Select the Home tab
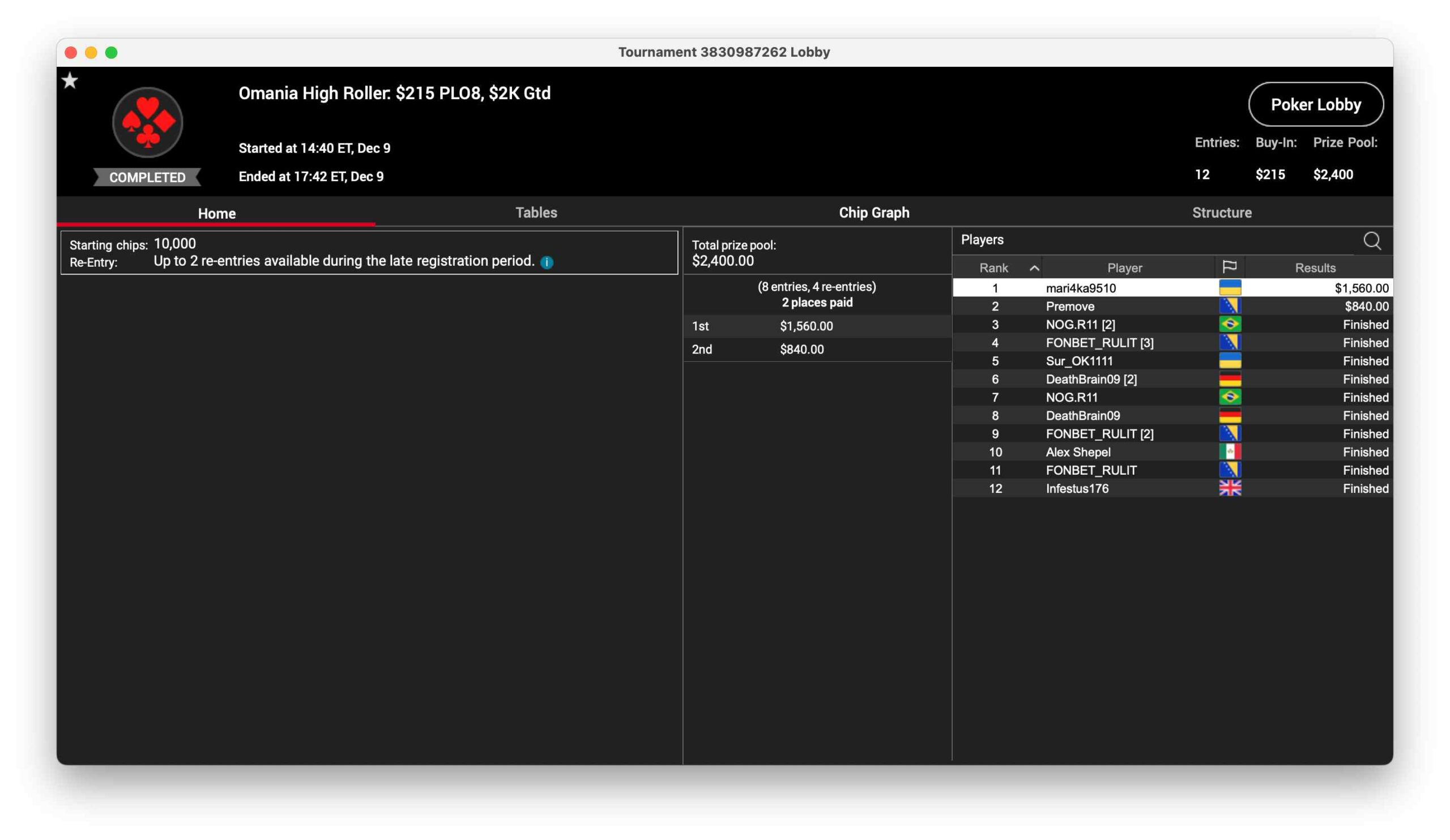Screen dimensions: 1450x840 click(x=216, y=214)
